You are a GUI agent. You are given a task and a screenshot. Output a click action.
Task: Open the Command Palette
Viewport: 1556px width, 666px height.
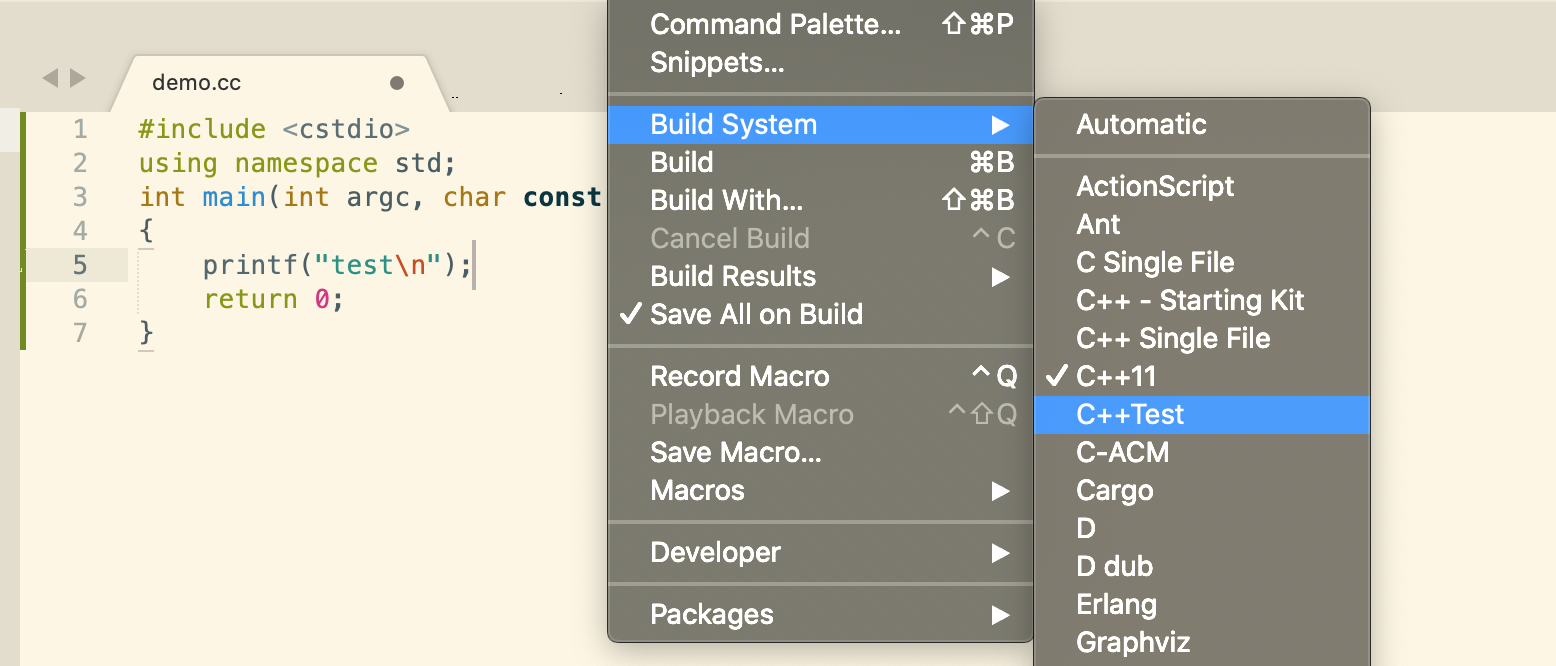(x=776, y=24)
